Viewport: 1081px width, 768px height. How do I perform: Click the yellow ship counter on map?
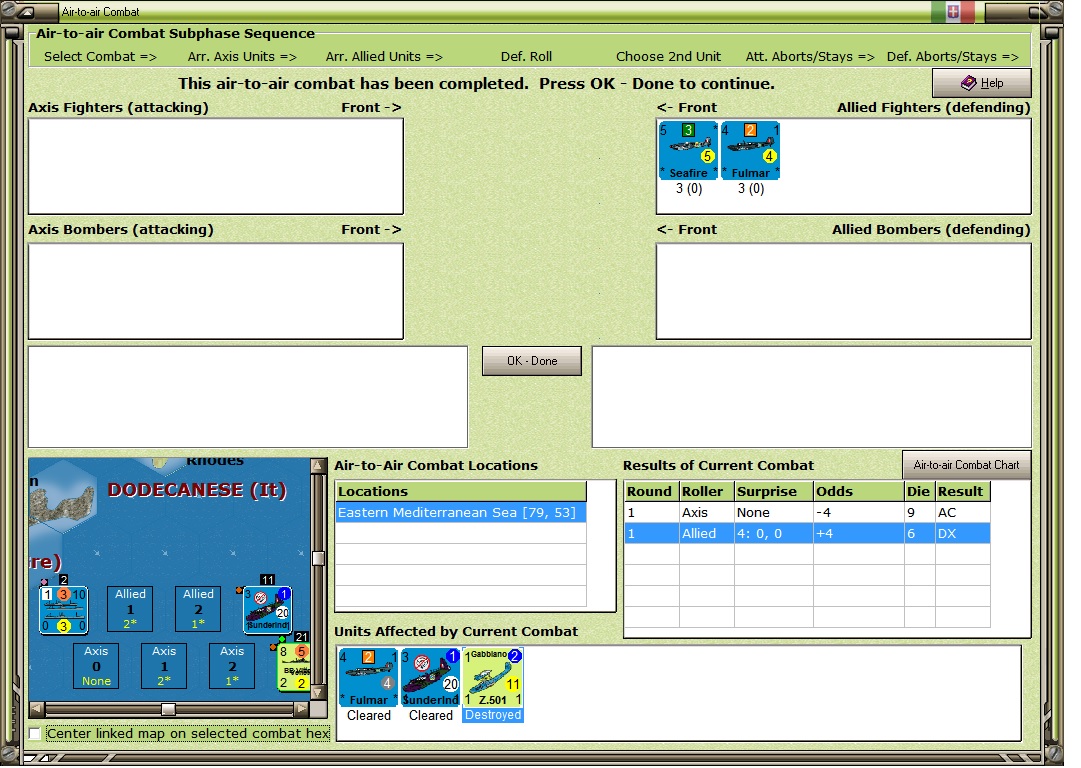pyautogui.click(x=294, y=667)
